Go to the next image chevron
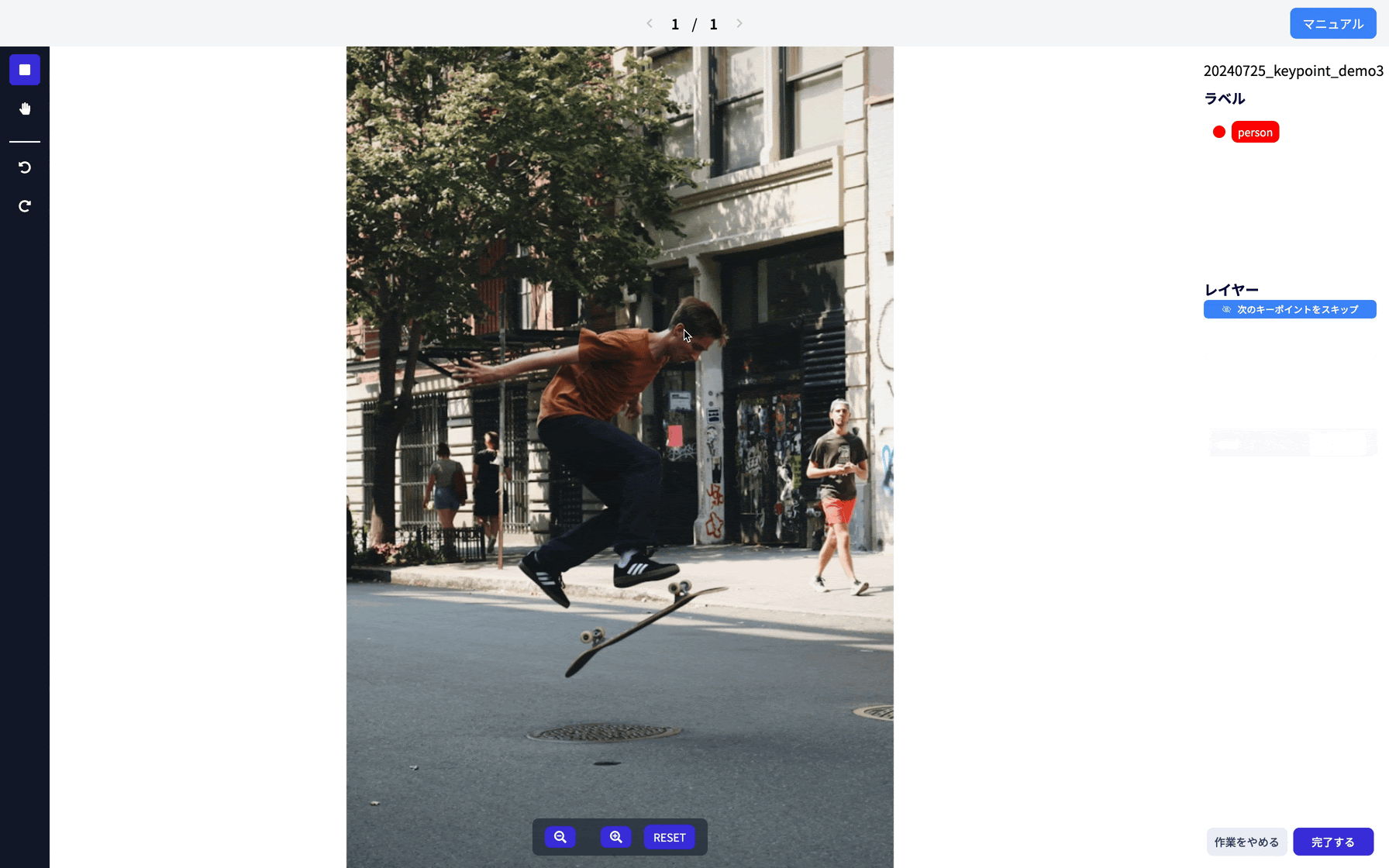Image resolution: width=1389 pixels, height=868 pixels. pos(739,23)
